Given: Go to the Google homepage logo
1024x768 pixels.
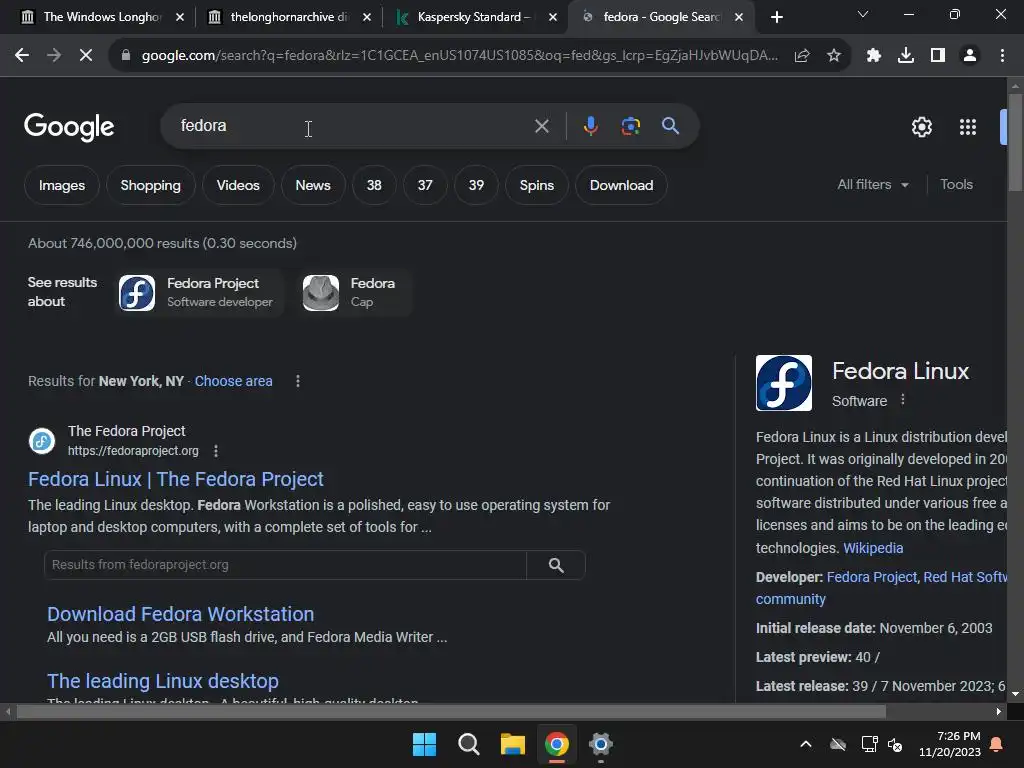Looking at the screenshot, I should 69,127.
